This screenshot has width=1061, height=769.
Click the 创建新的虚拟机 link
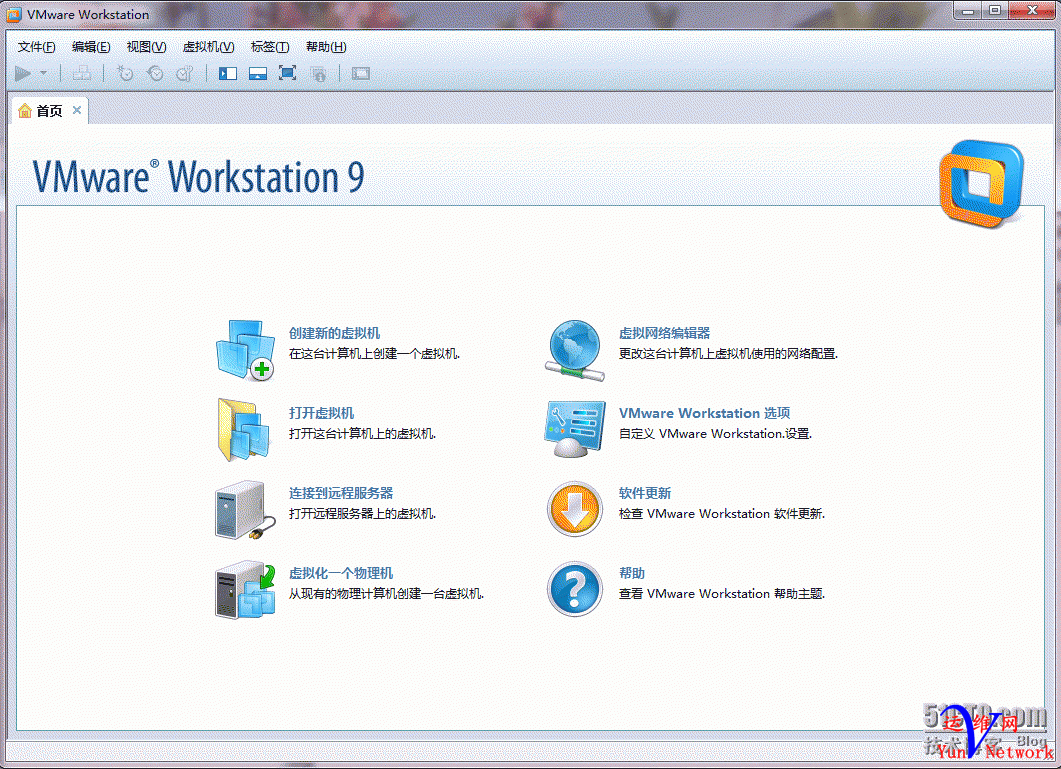point(334,333)
